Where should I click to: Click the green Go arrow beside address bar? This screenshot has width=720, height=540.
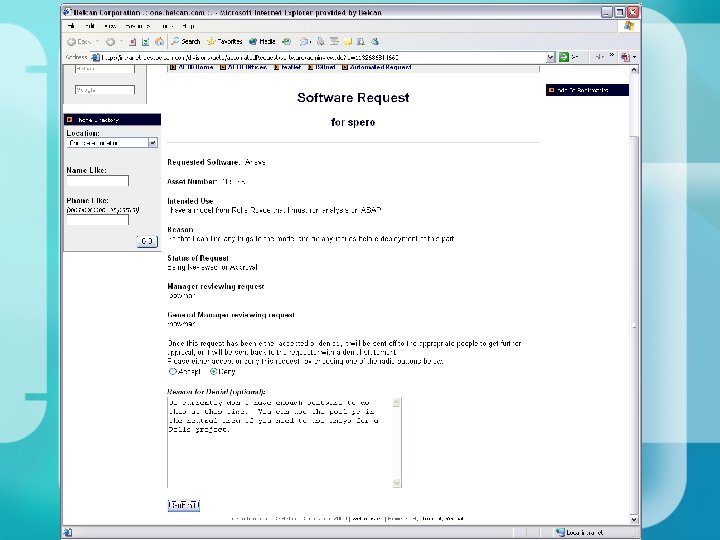tap(563, 57)
